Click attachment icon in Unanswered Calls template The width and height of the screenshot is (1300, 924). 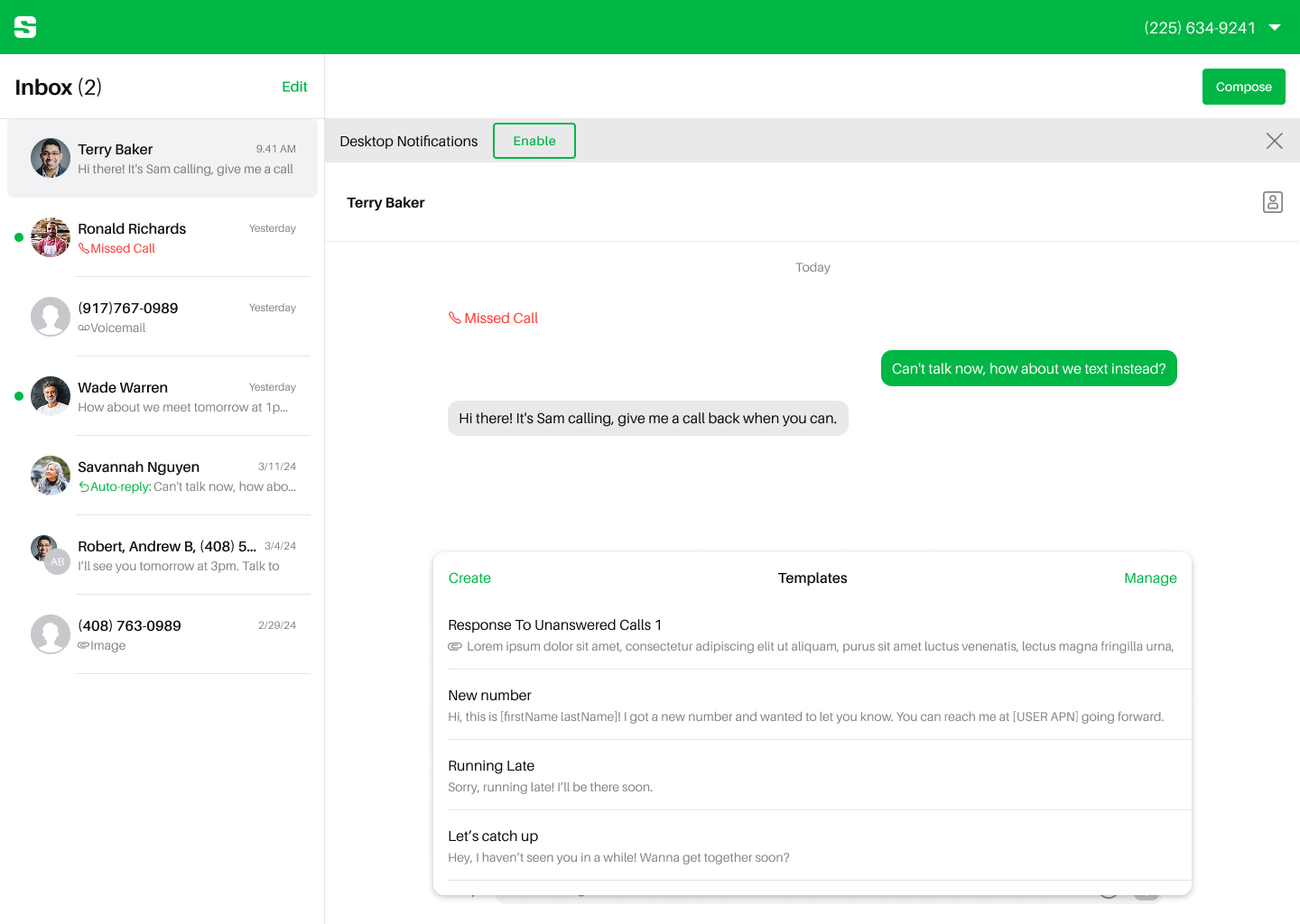point(455,646)
